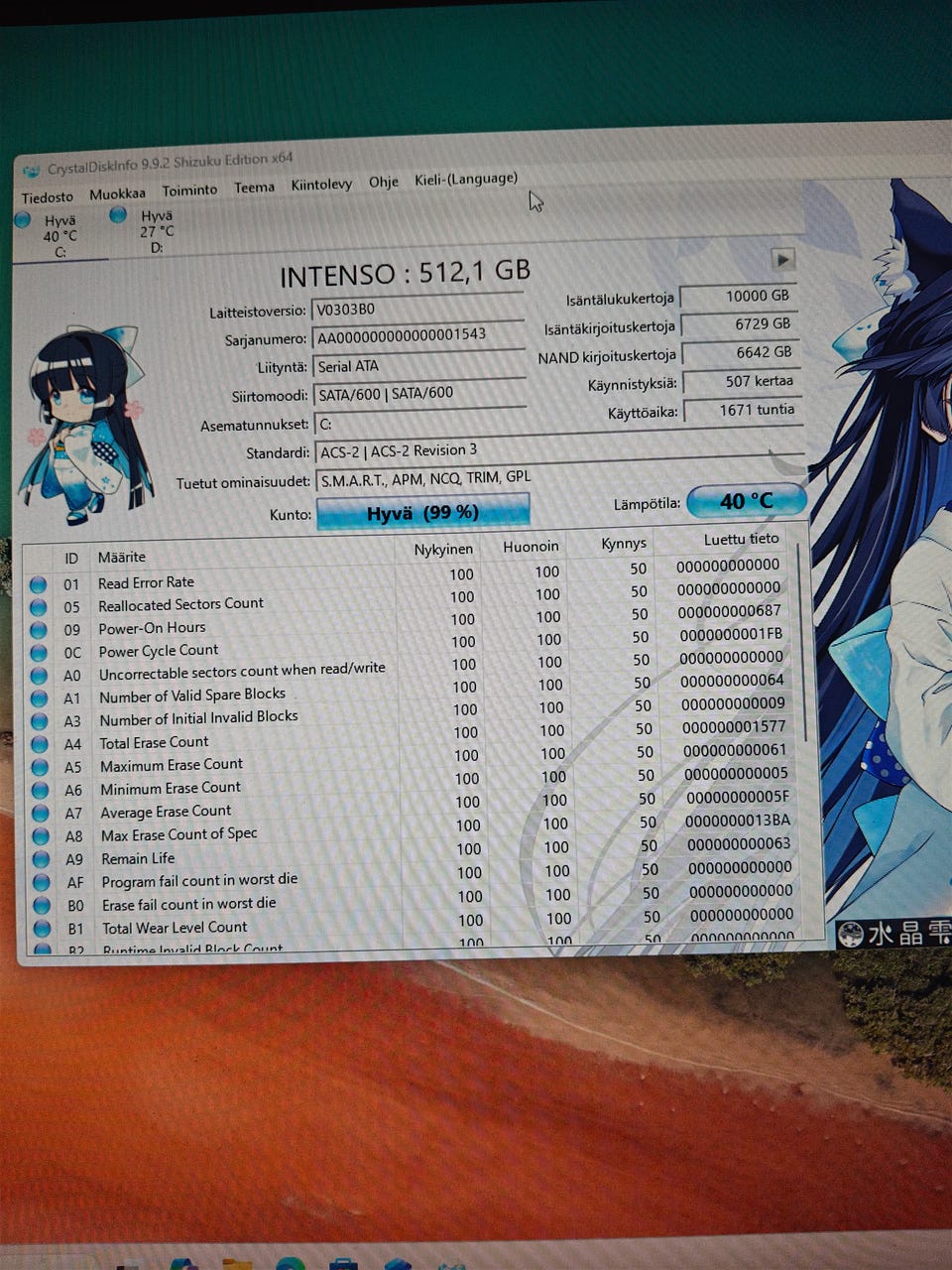Select the Total Erase Count attribute name

[154, 742]
